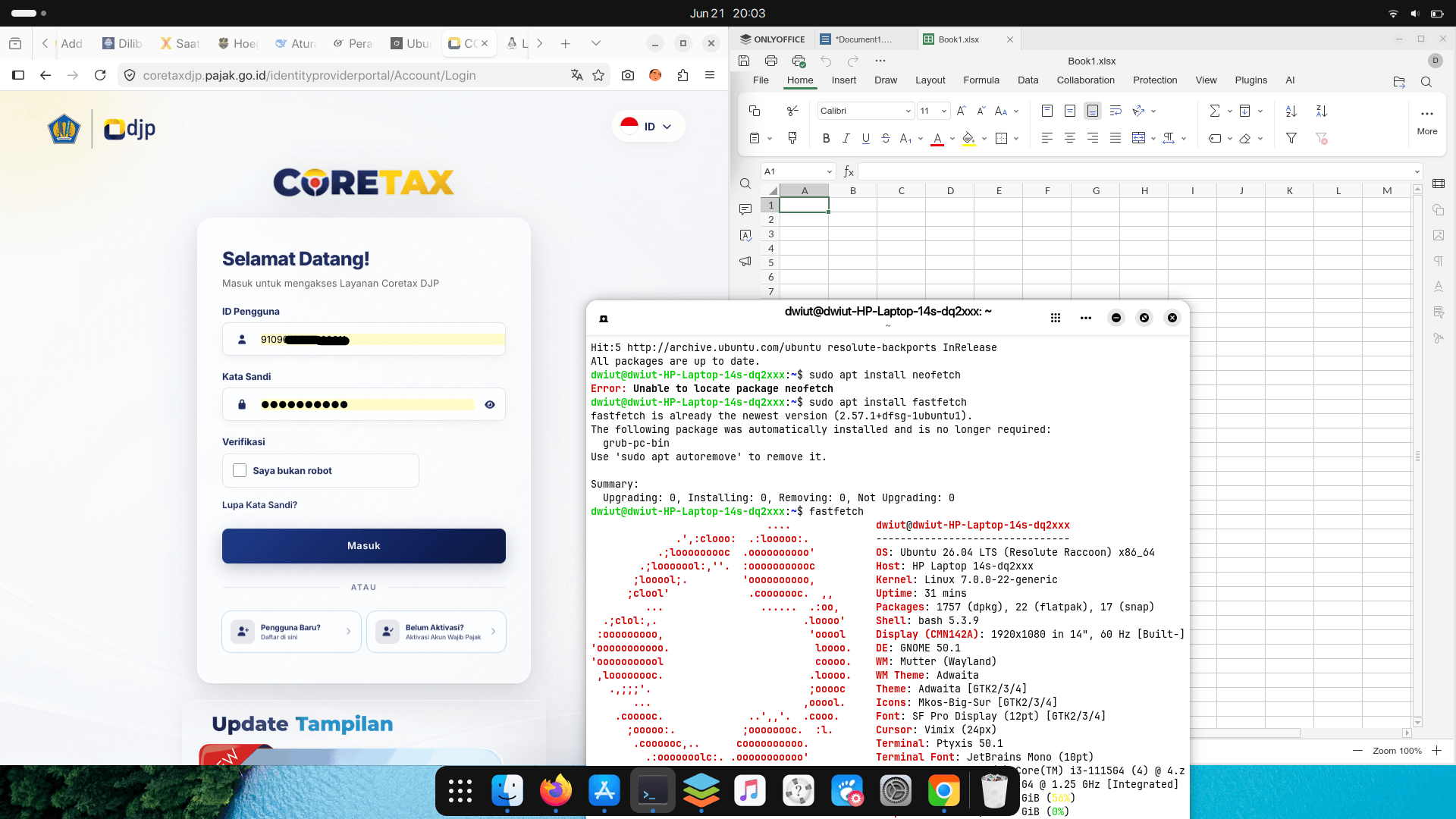Toggle strikethrough formatting in ONLYOFFICE
The width and height of the screenshot is (1456, 819).
[x=886, y=139]
